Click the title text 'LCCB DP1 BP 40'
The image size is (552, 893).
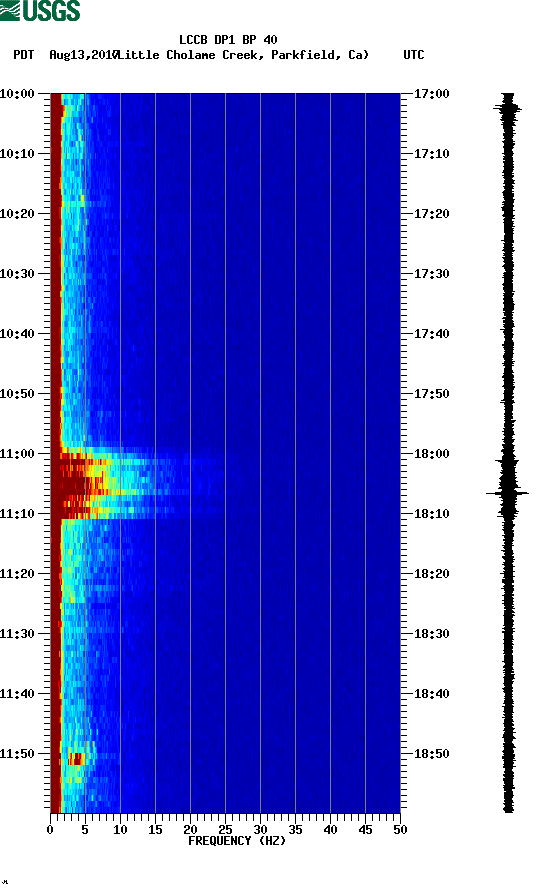coord(228,40)
